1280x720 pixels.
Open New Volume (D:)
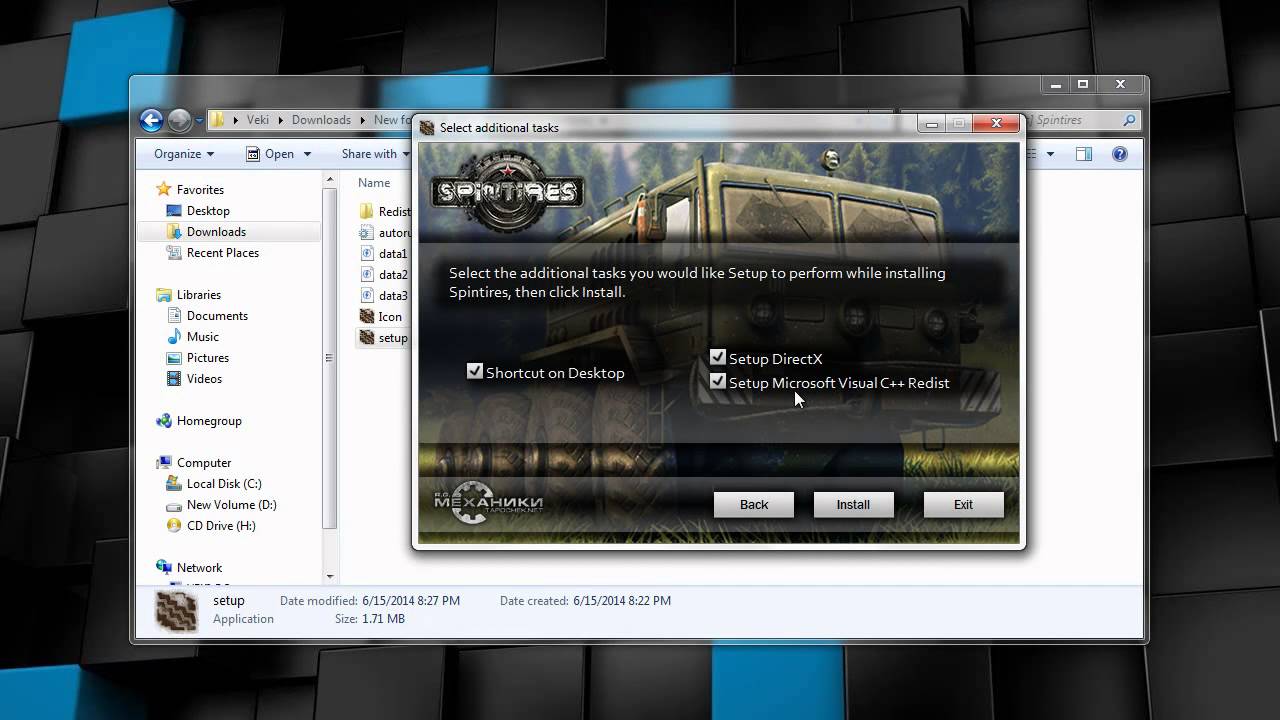[x=232, y=505]
